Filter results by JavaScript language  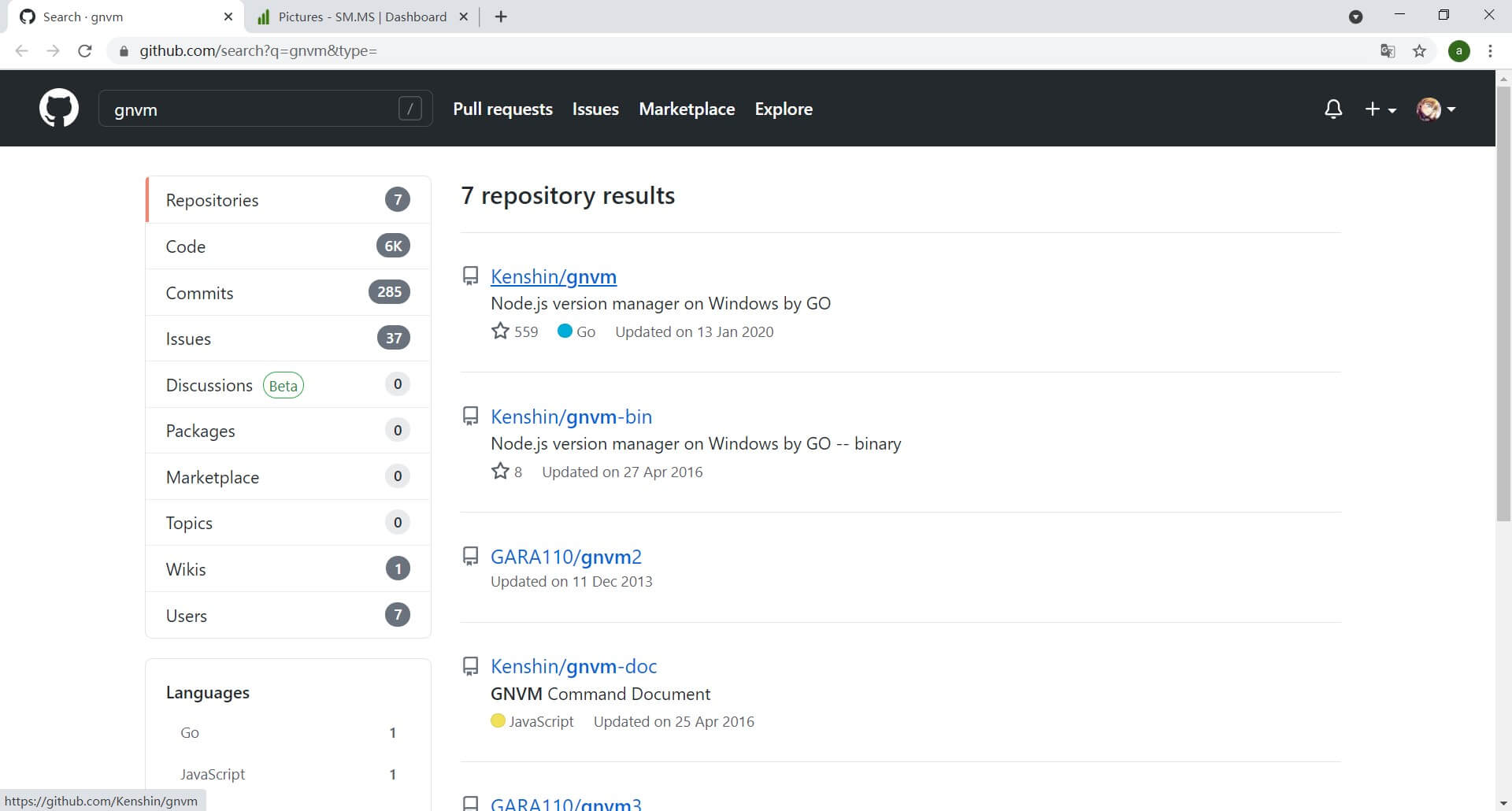coord(288,775)
